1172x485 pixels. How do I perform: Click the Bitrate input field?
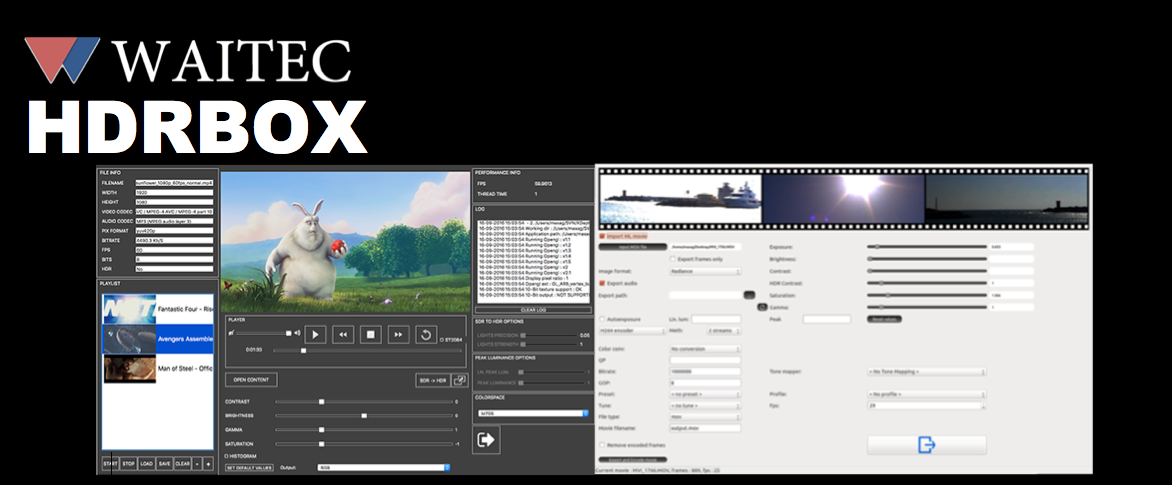(x=705, y=371)
